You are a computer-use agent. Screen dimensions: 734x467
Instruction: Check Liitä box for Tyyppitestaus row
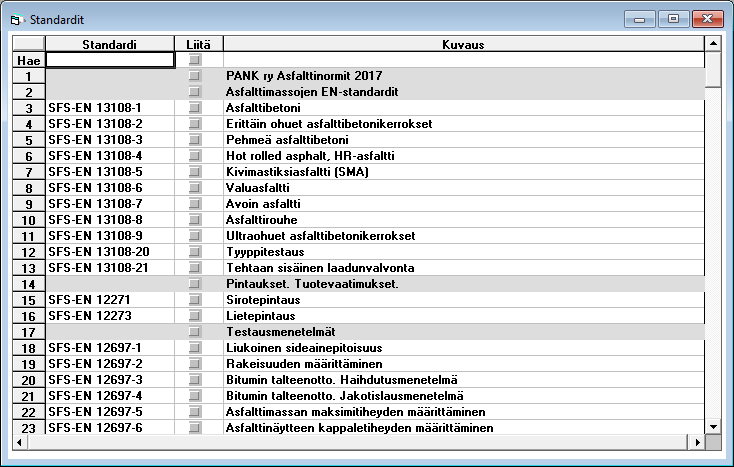[195, 252]
